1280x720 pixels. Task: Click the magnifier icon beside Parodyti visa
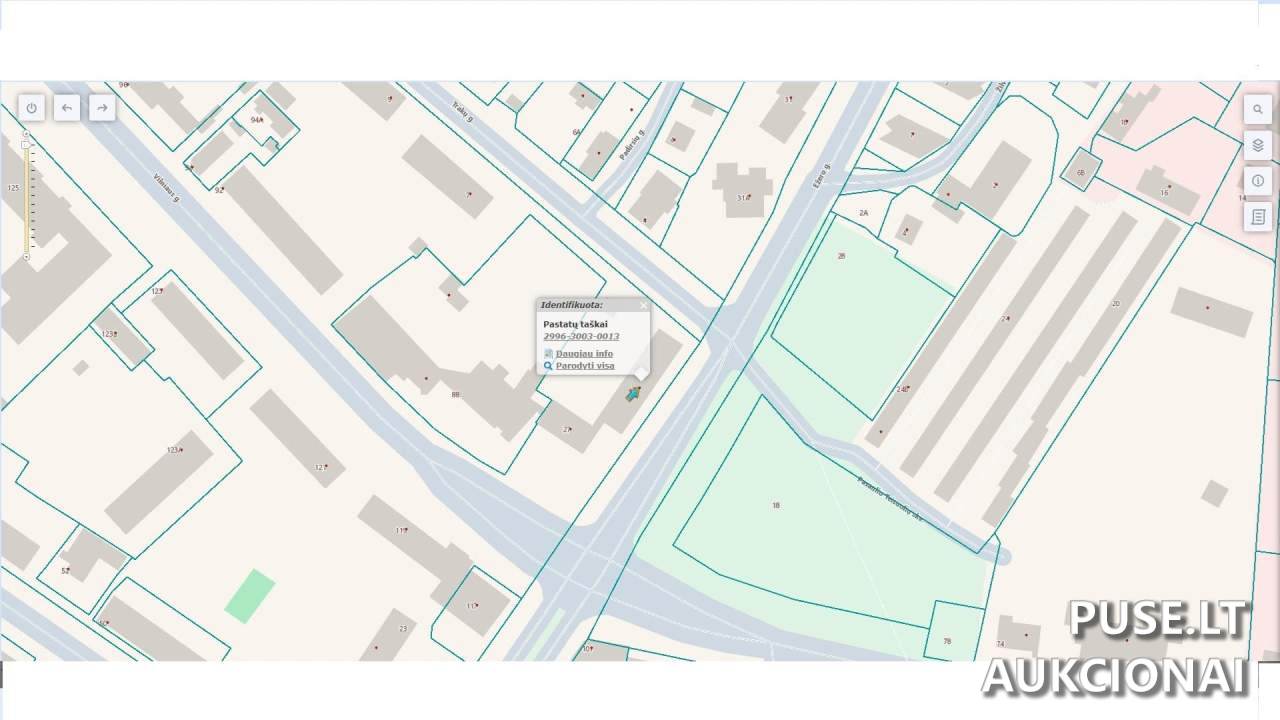pyautogui.click(x=548, y=366)
